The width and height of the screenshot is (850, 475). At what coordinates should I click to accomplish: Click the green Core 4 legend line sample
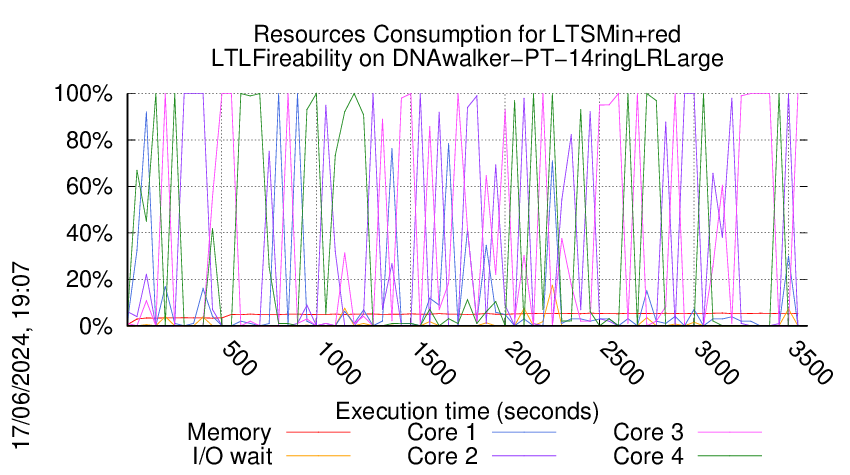[730, 456]
